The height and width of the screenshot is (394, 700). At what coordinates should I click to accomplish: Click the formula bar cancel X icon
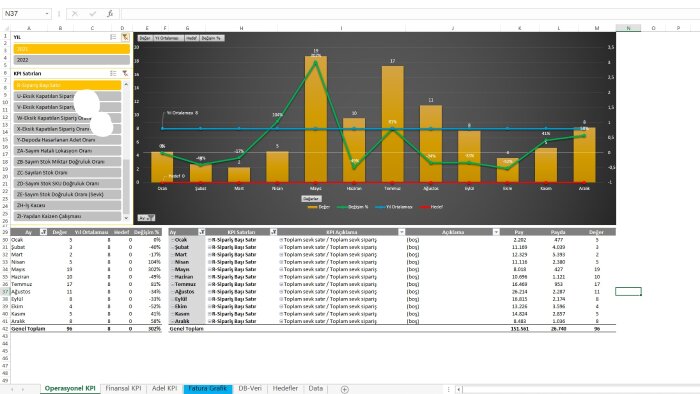click(75, 14)
